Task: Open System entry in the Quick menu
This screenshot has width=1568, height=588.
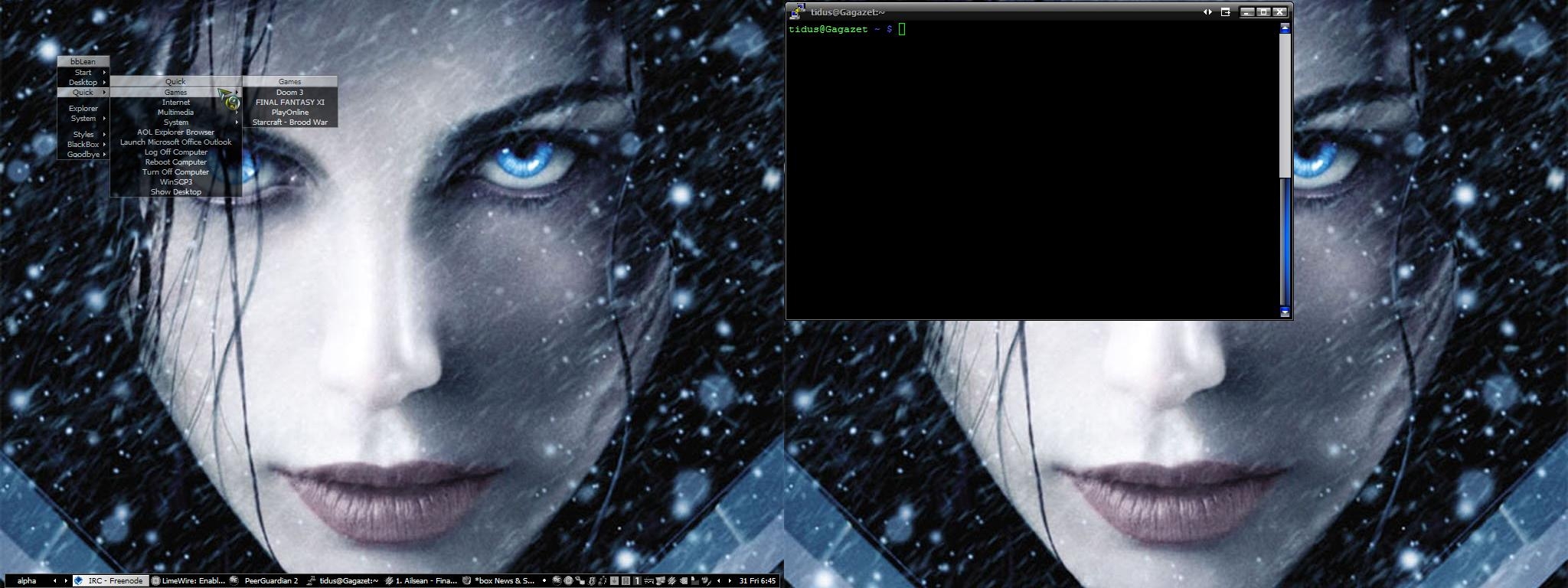Action: 176,122
